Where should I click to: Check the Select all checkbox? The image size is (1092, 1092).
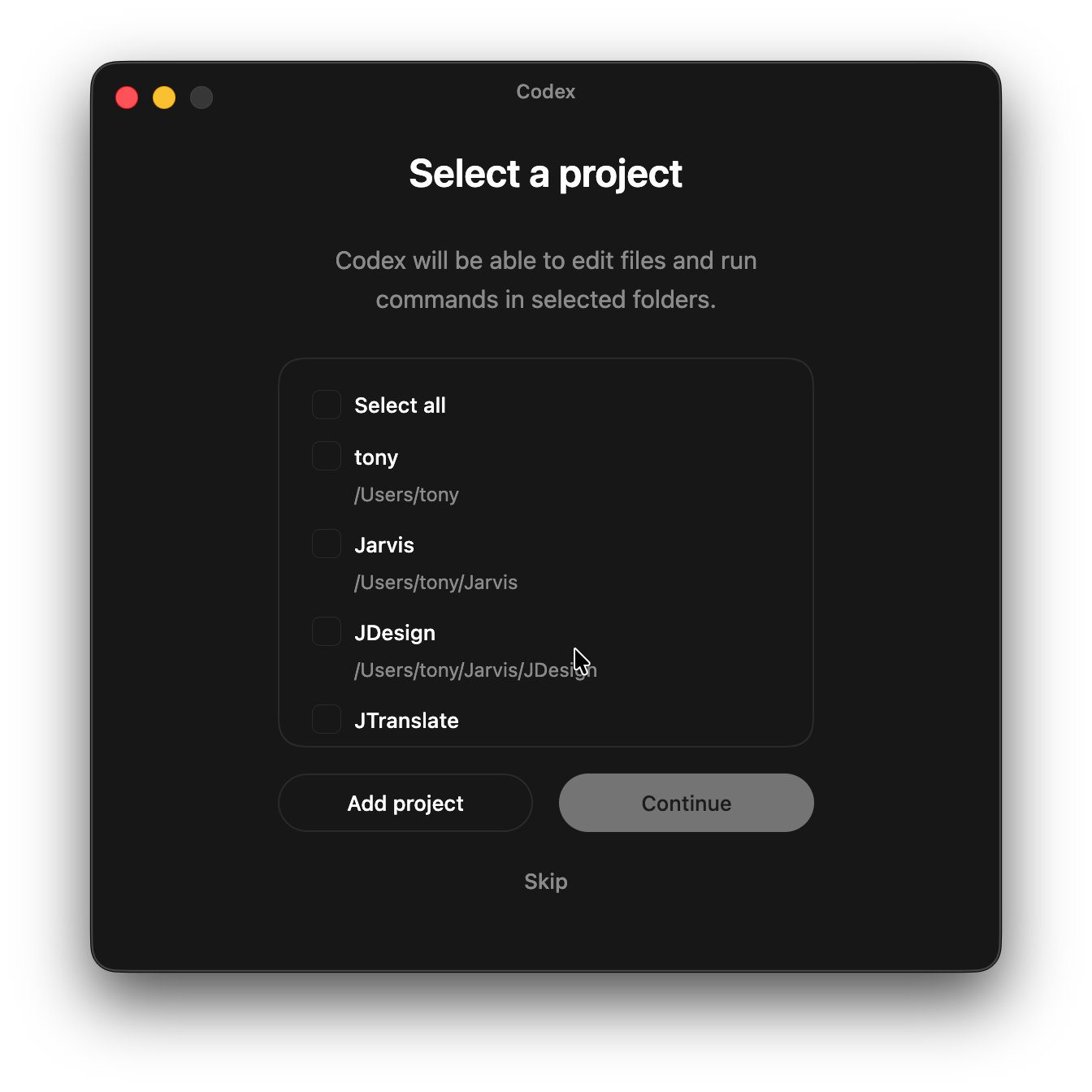(327, 405)
